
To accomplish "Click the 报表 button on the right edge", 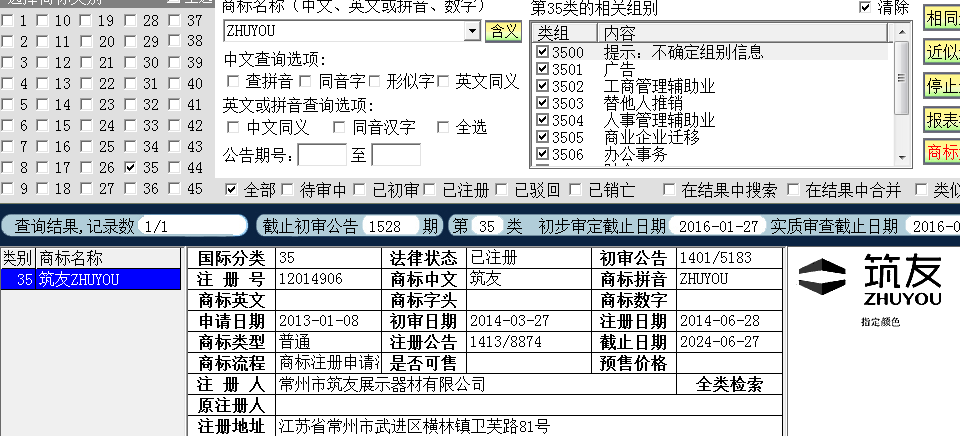I will (942, 120).
